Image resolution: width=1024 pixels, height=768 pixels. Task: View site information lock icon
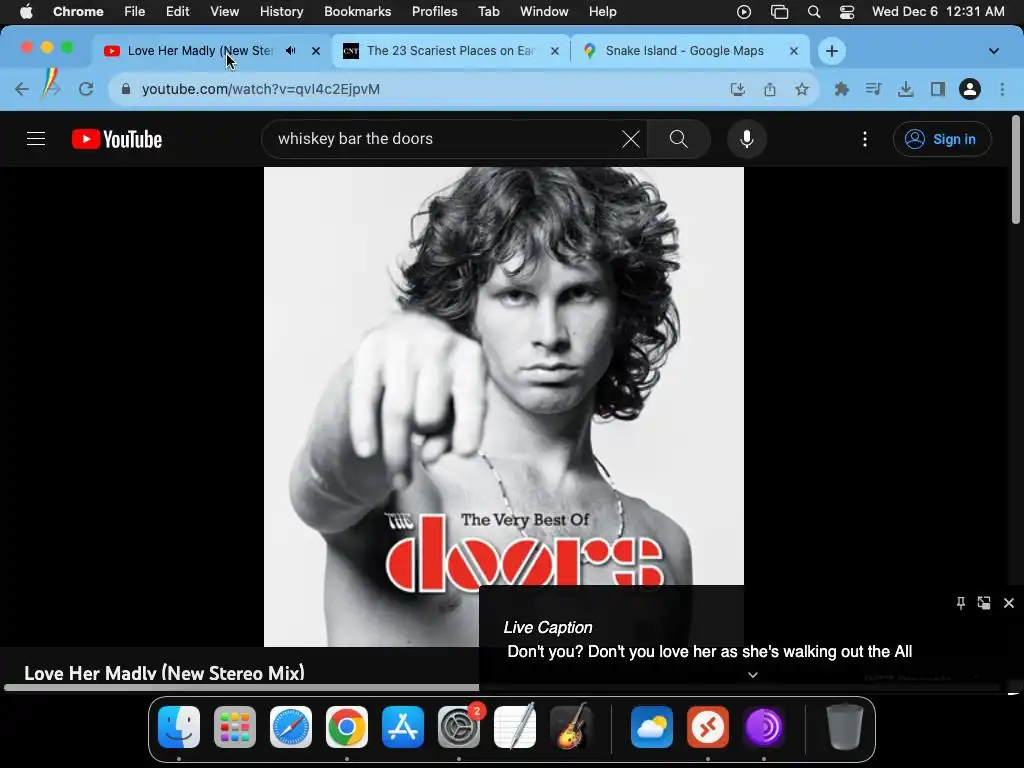126,89
